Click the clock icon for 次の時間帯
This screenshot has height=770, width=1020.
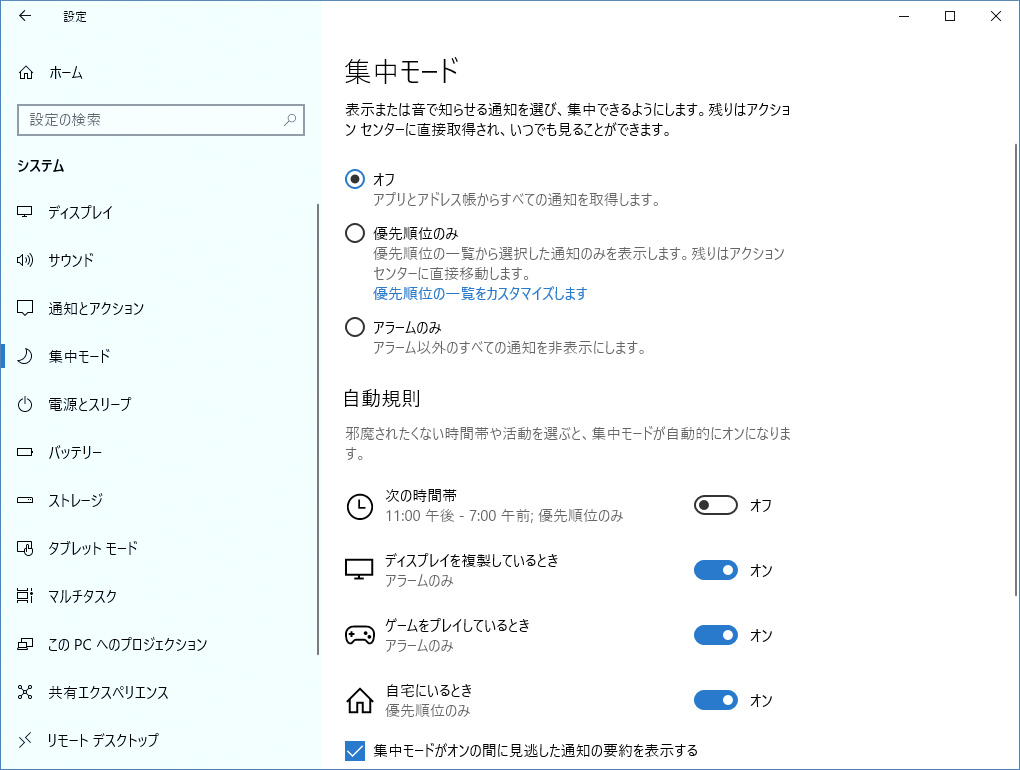tap(359, 506)
